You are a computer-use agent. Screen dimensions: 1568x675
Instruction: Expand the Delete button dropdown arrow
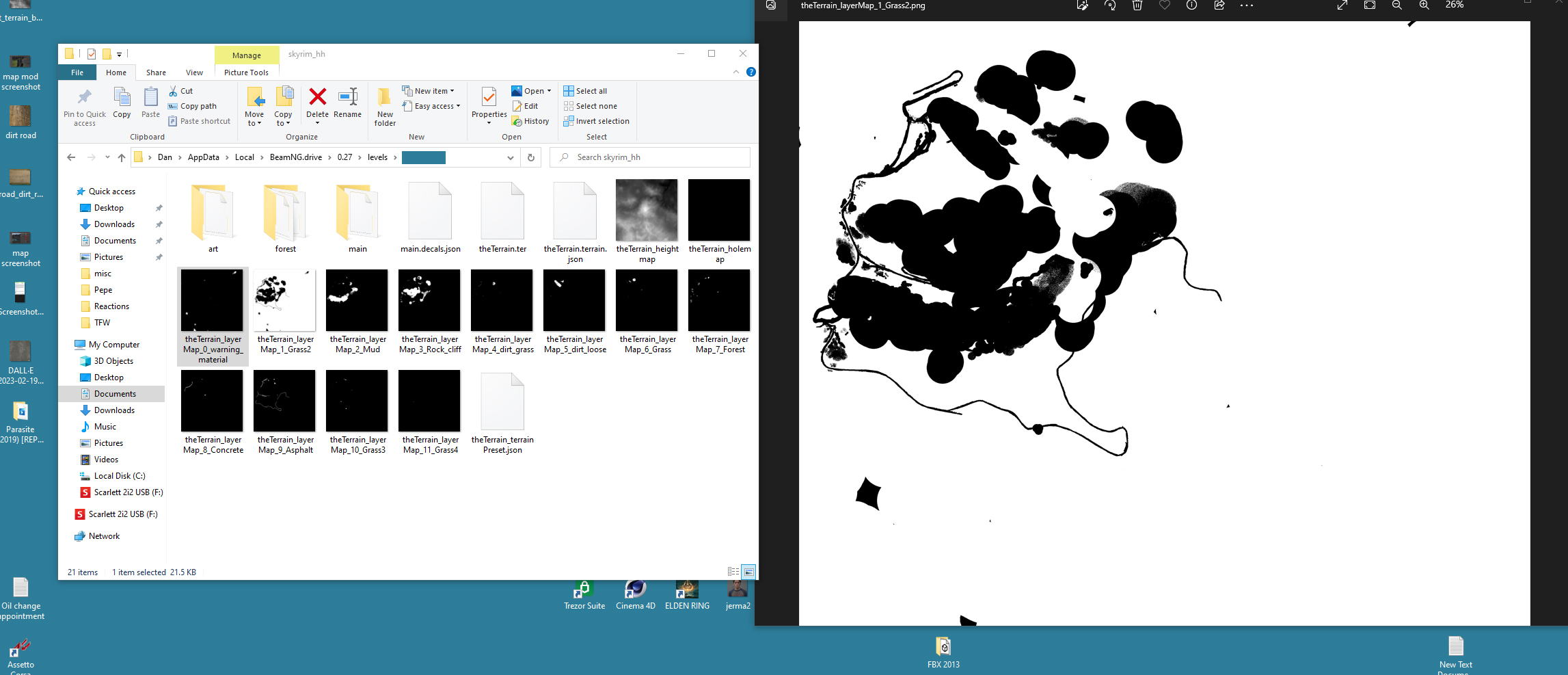point(317,123)
